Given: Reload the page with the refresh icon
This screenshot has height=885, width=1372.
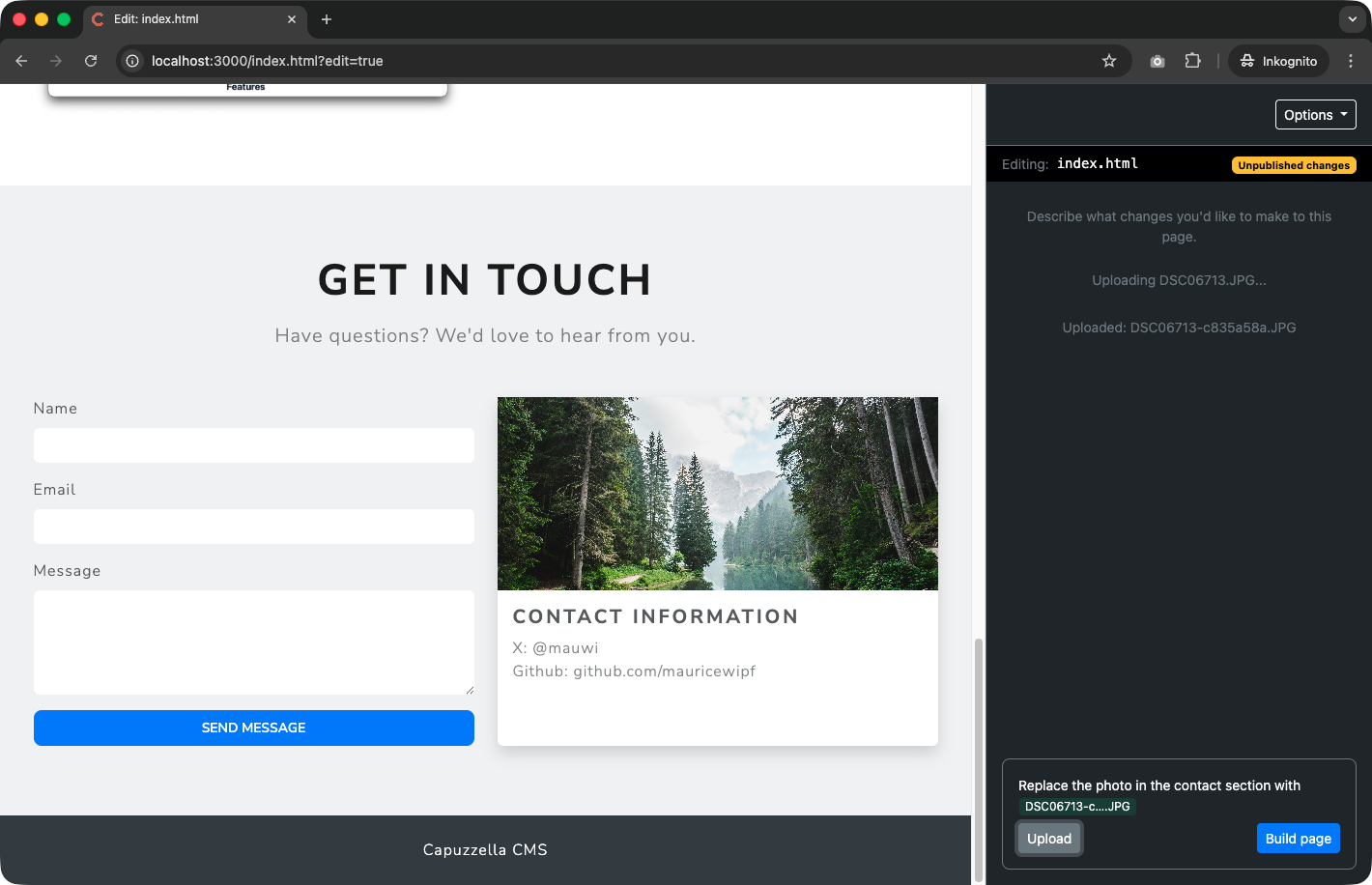Looking at the screenshot, I should [x=91, y=61].
